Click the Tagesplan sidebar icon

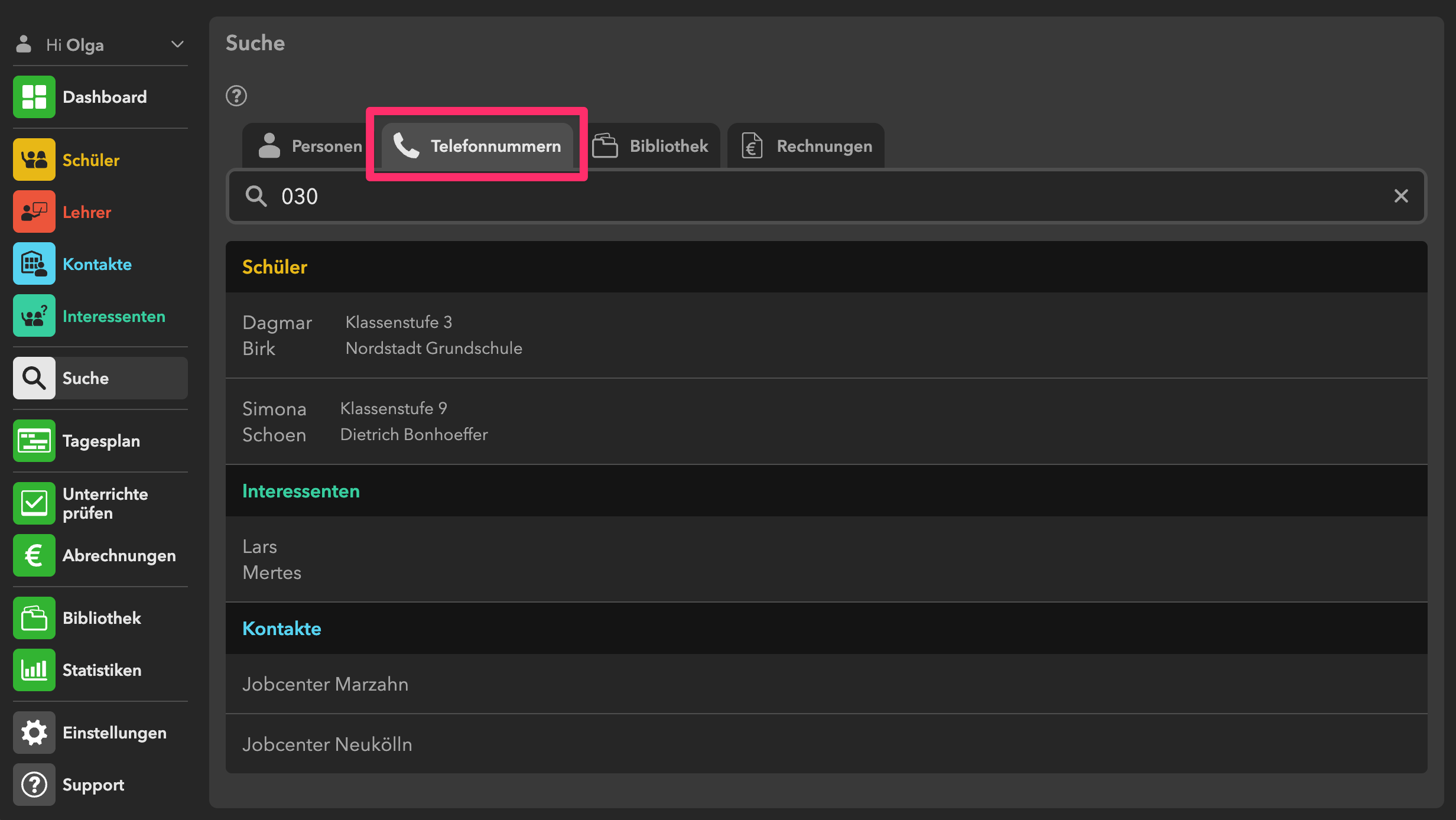(34, 441)
